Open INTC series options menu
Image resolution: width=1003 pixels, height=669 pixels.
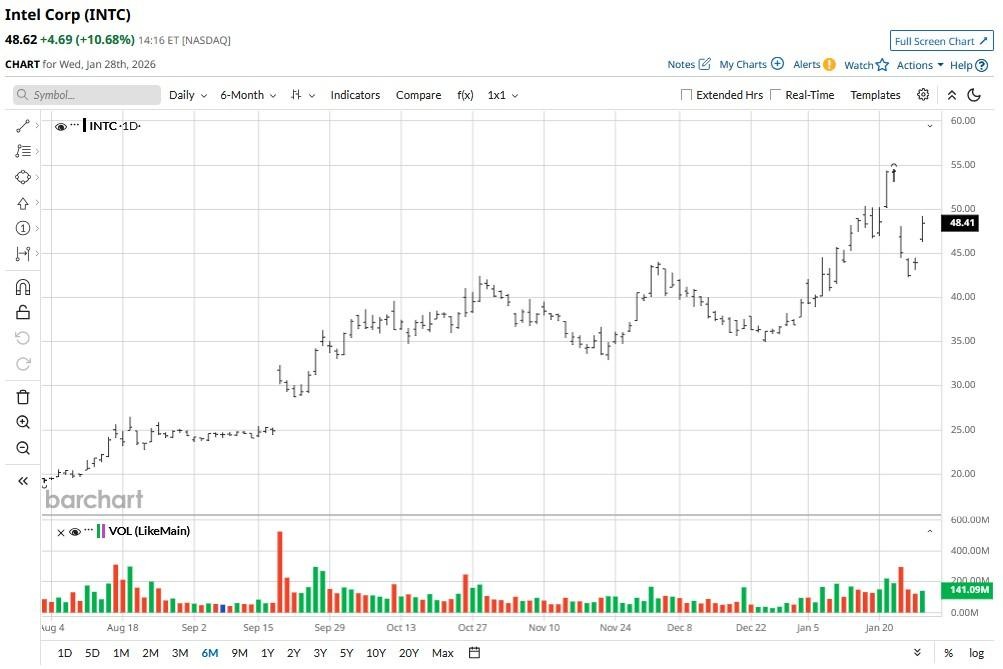point(75,125)
